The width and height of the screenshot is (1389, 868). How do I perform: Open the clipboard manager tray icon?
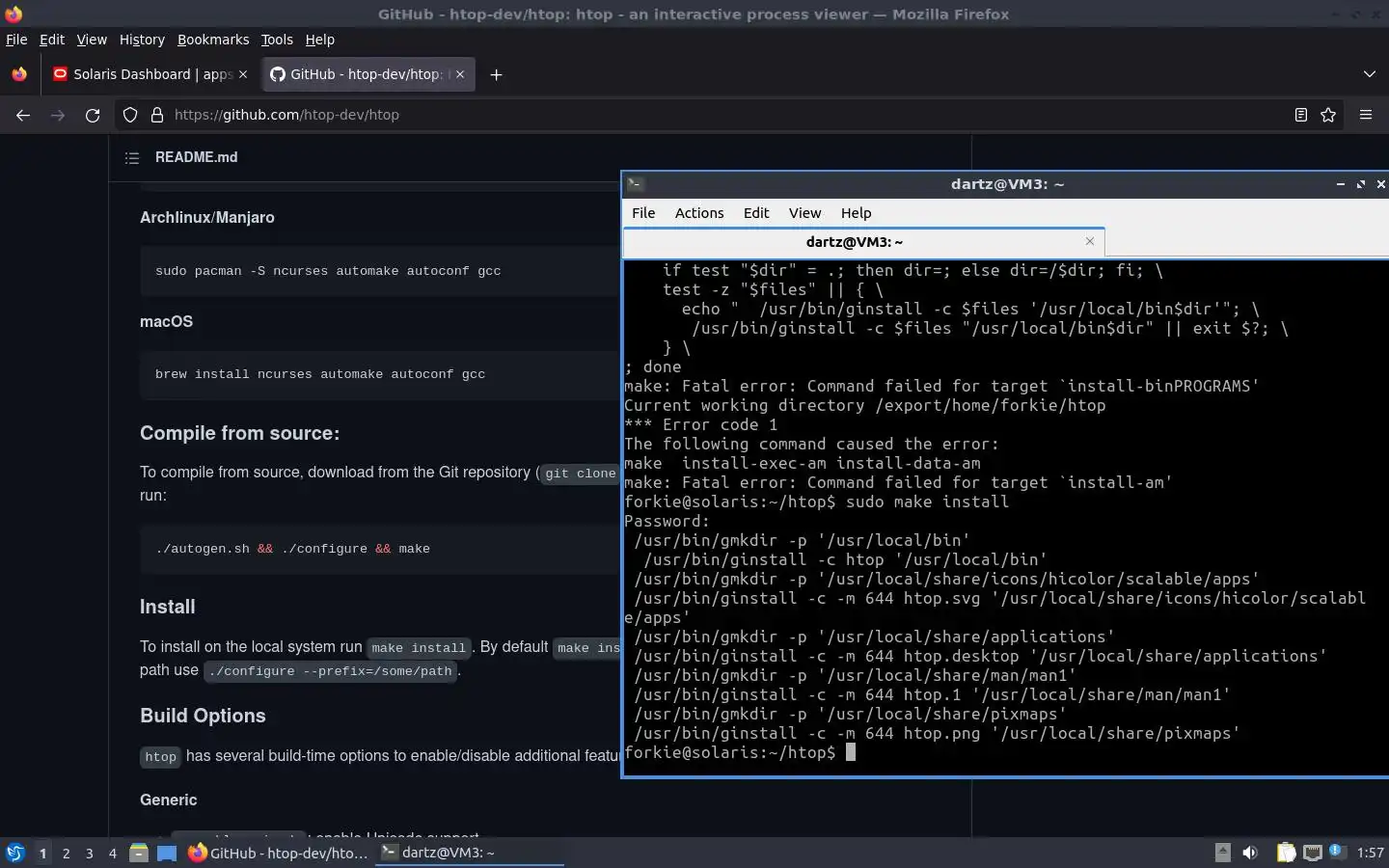(1286, 853)
